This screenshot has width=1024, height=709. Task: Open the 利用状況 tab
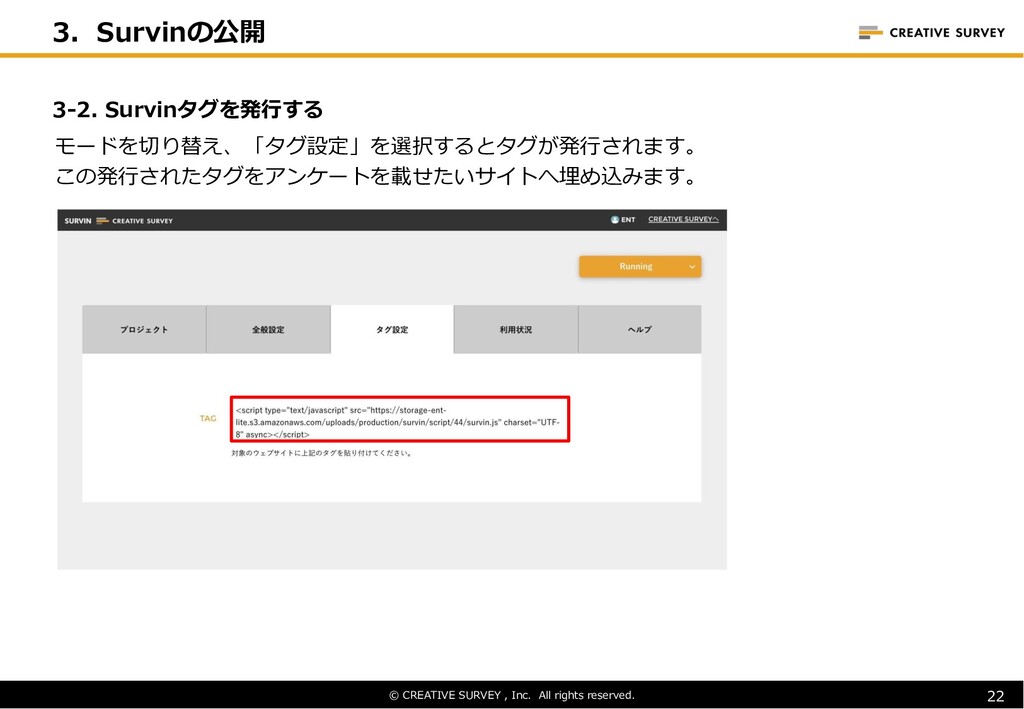(x=516, y=330)
